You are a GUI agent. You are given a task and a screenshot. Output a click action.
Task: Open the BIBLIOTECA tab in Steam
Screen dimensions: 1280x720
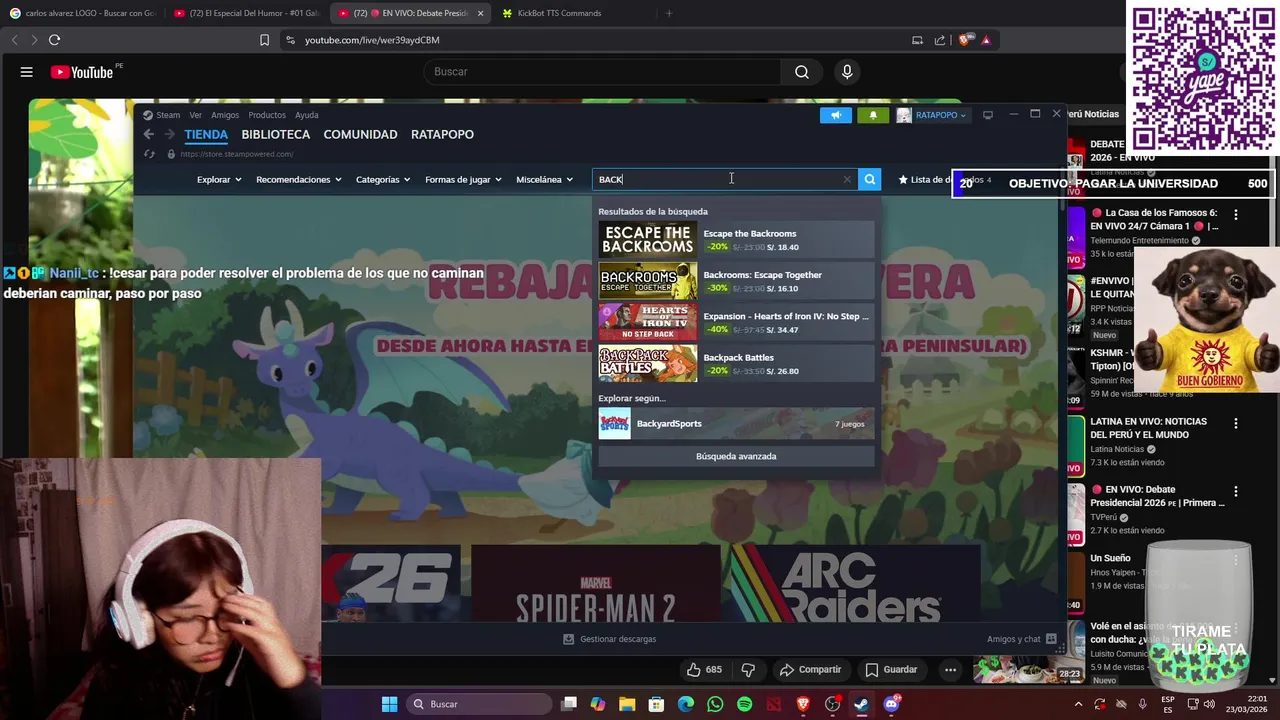click(x=276, y=134)
